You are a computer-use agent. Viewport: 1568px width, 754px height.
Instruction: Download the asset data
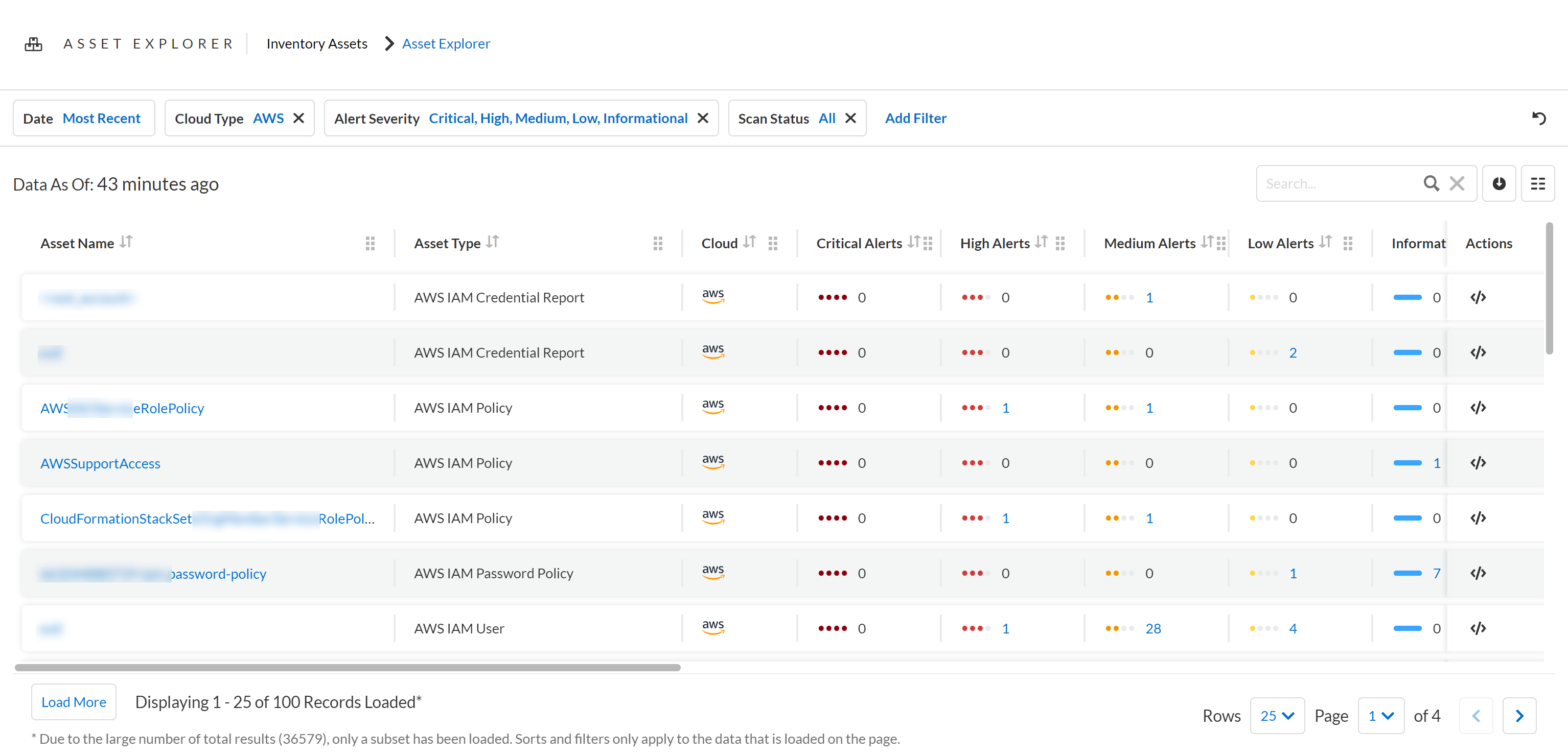(1498, 183)
